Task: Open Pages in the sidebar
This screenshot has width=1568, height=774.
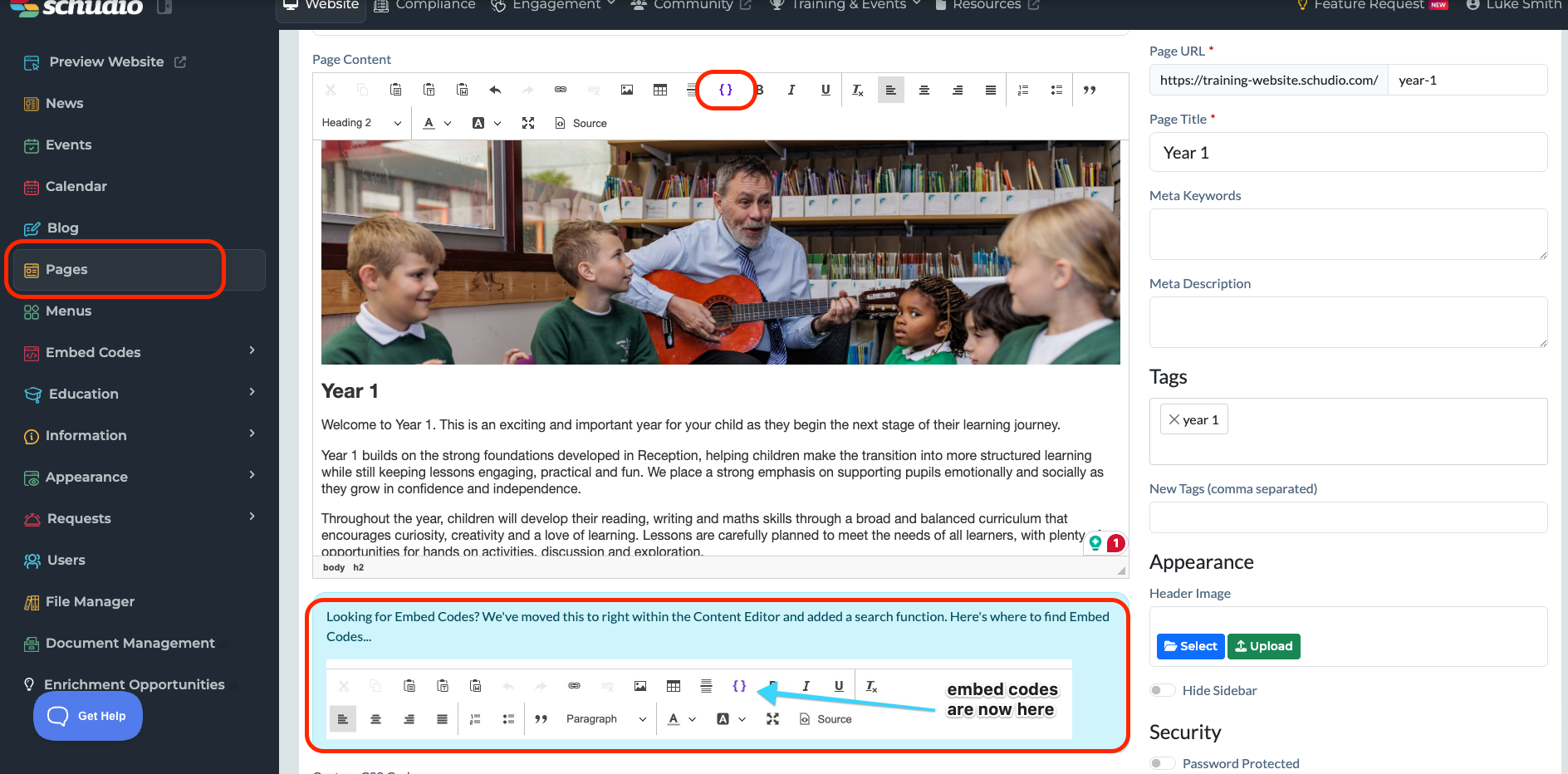Action: (140, 270)
